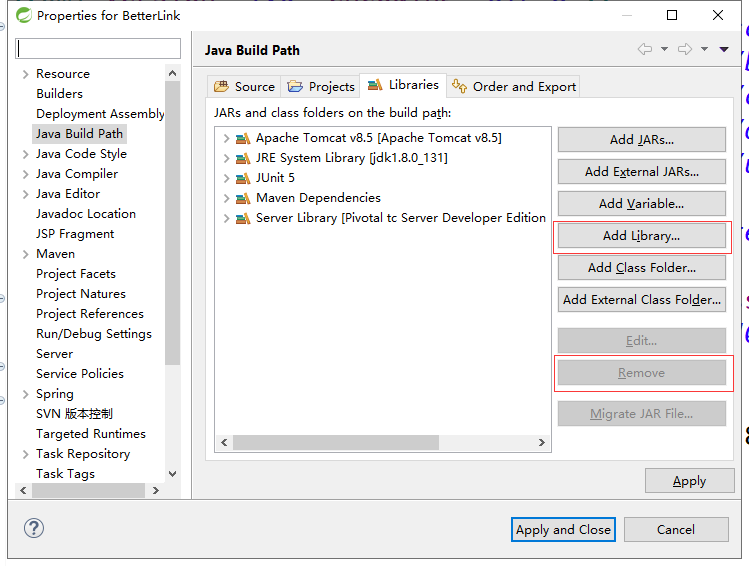Click Add External Class Folder... button

[x=642, y=299]
